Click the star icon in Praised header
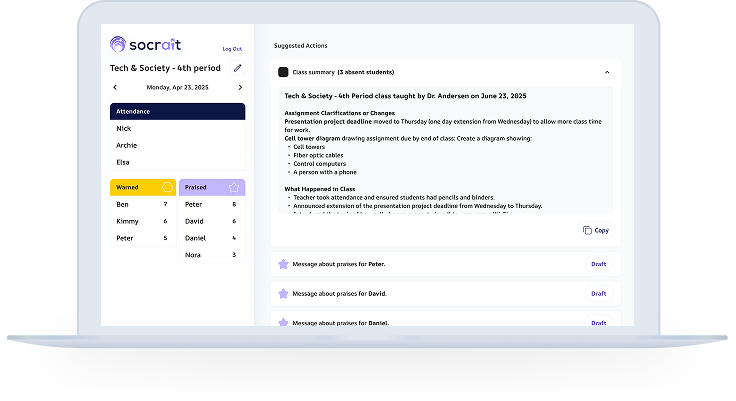 point(234,187)
